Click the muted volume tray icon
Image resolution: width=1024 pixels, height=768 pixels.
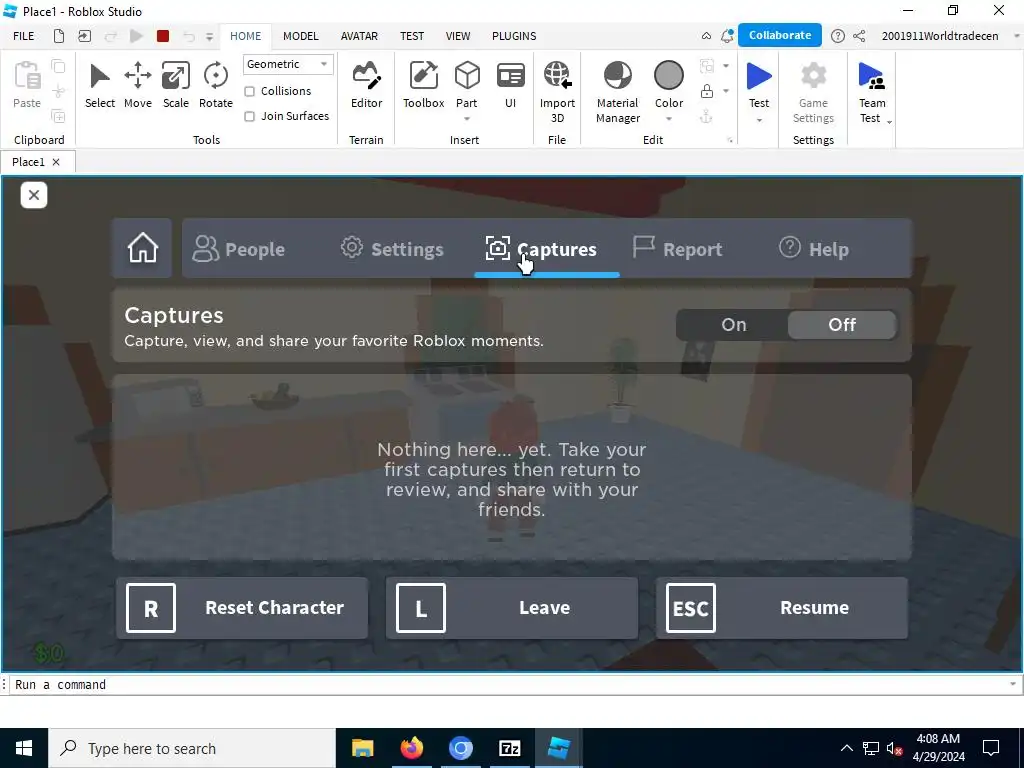coord(894,748)
